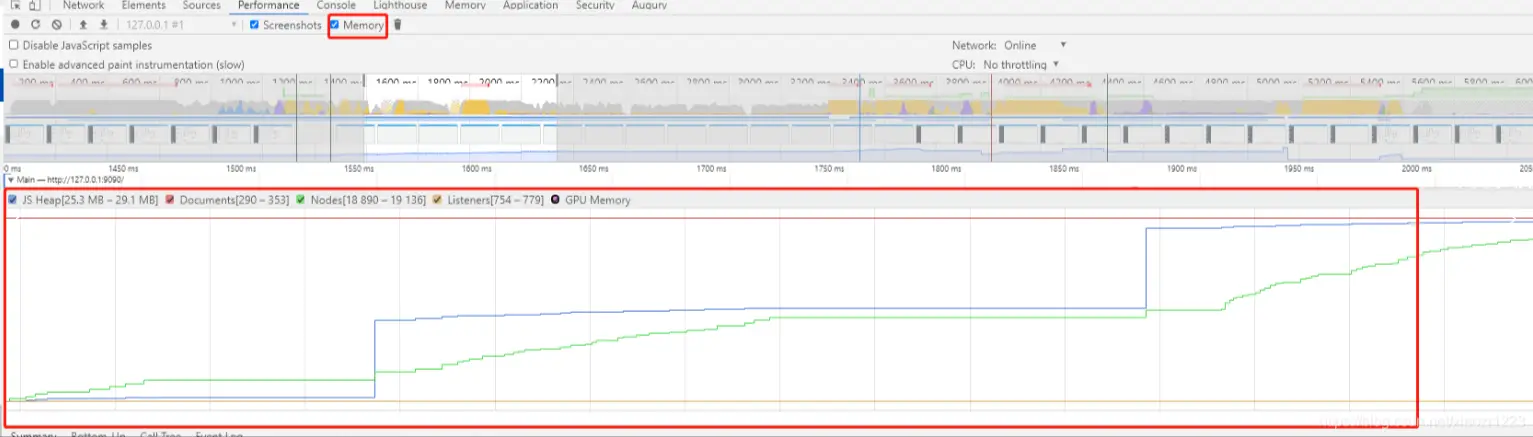1533x437 pixels.
Task: Open the 127.0.0.1 #1 recording selector
Action: tap(181, 25)
